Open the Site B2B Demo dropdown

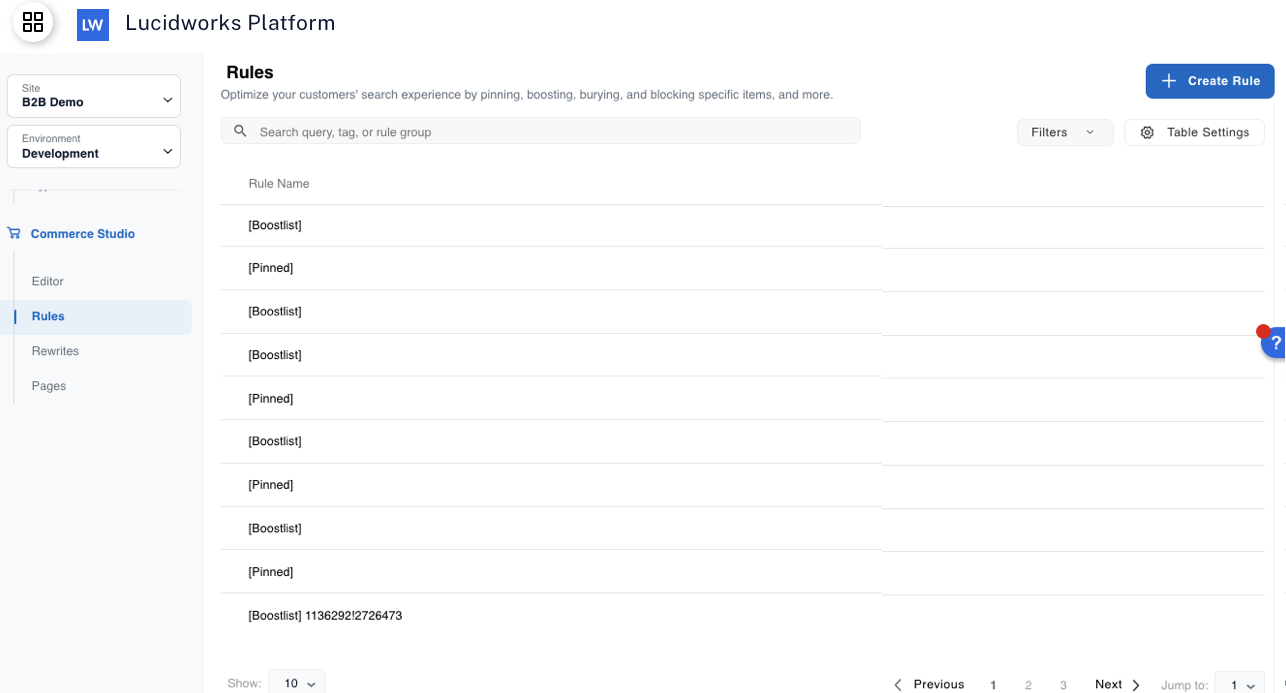pos(94,96)
